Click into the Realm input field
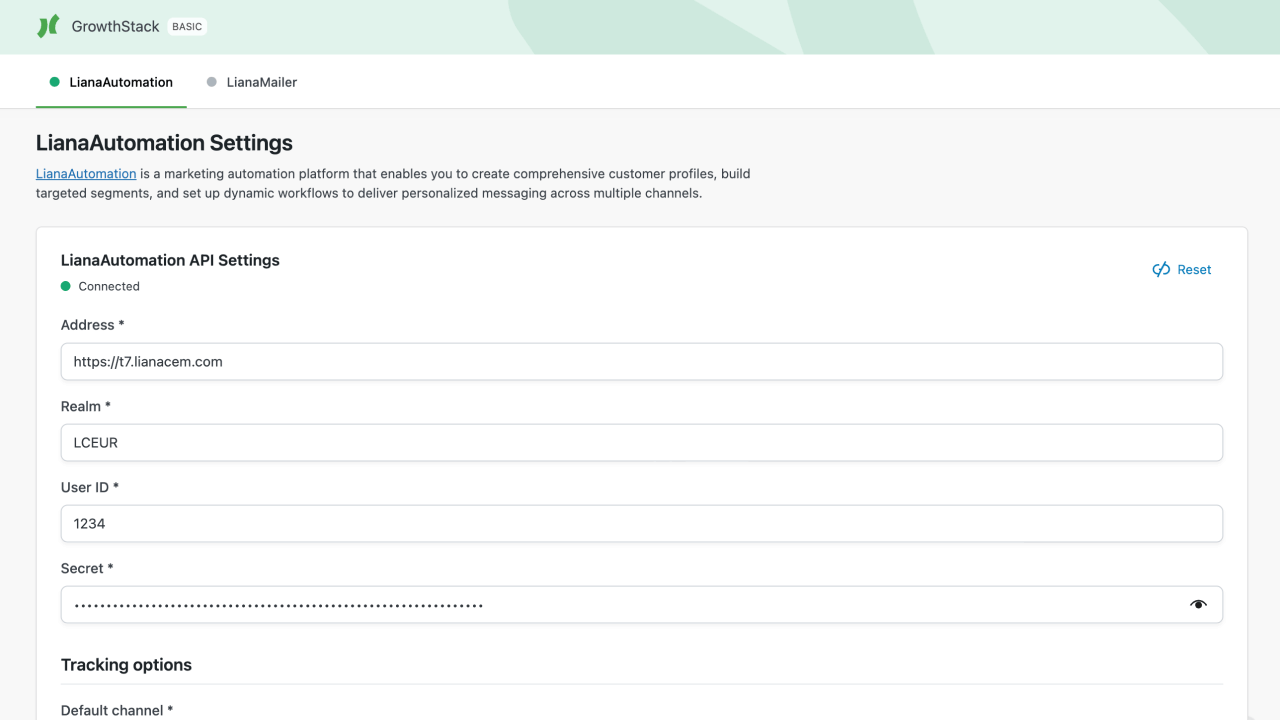The image size is (1280, 720). tap(642, 443)
